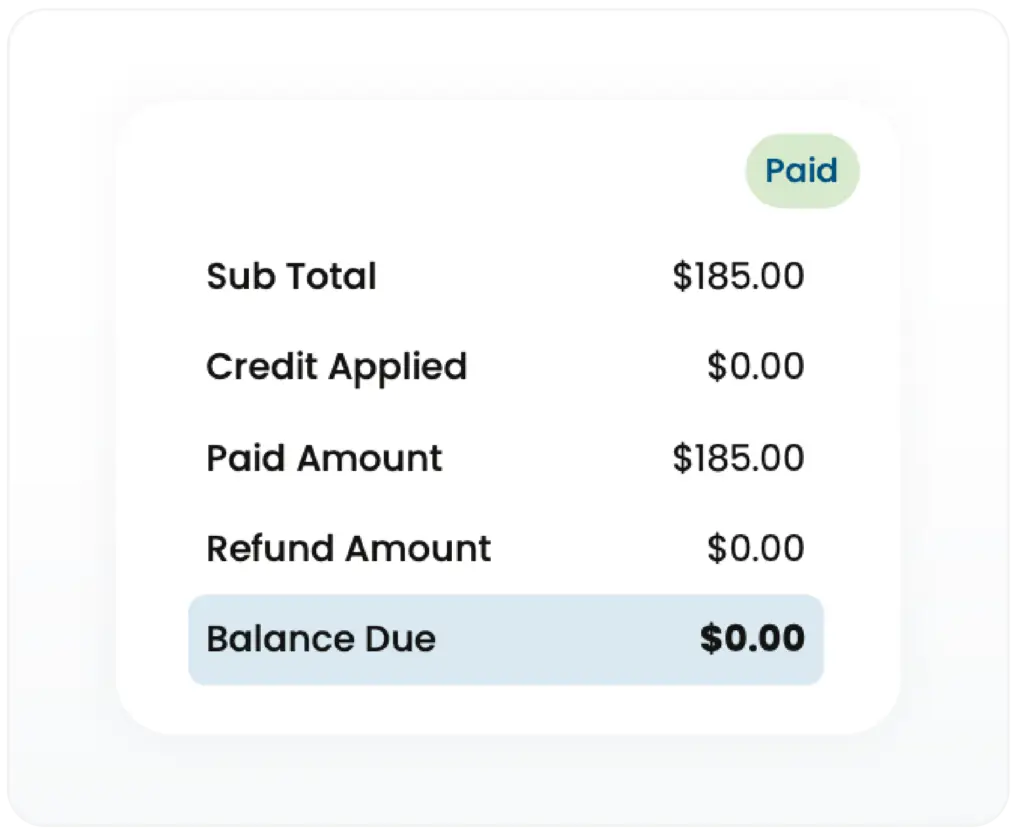Click "Amount" in the Paid Amount label
1024x835 pixels.
coord(370,458)
